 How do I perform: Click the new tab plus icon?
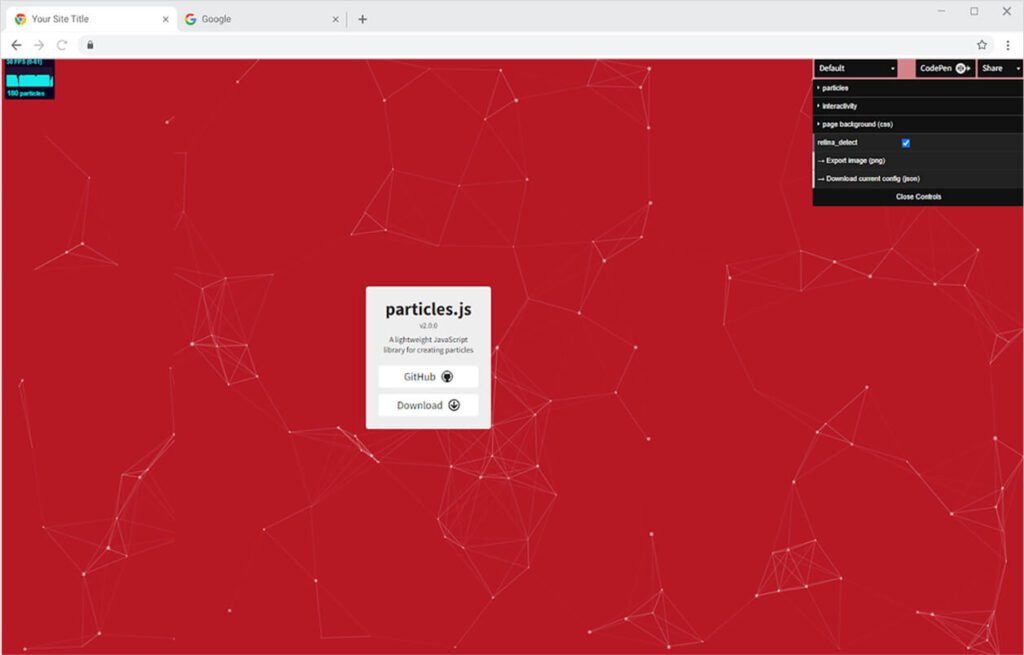pos(362,18)
